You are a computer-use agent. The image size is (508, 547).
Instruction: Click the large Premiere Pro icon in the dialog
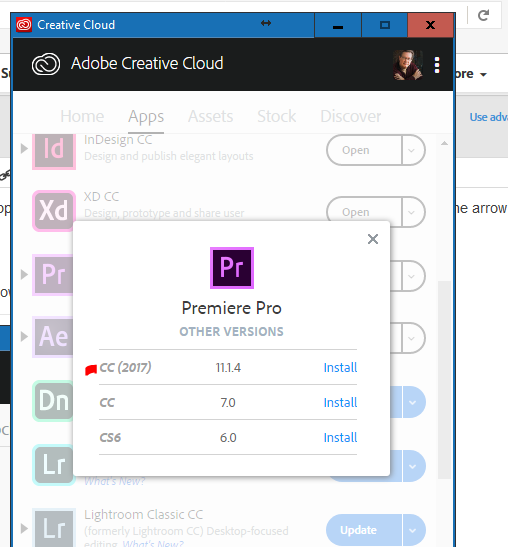tap(232, 268)
